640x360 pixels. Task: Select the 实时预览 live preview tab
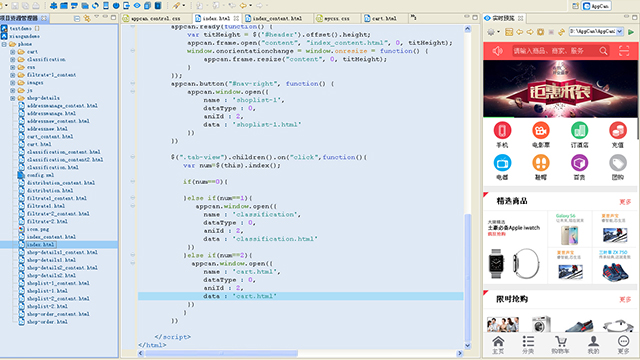click(503, 18)
